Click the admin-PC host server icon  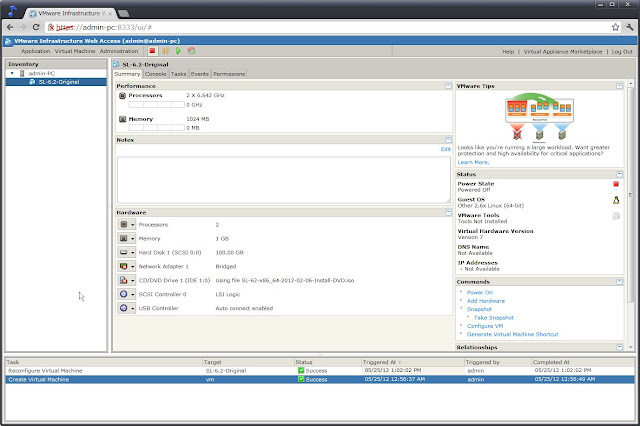[22, 73]
